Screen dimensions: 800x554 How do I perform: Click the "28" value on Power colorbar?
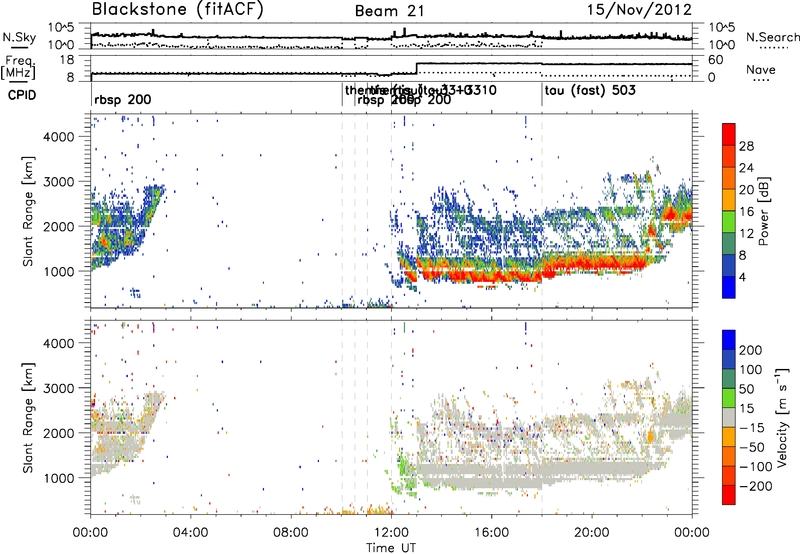745,146
